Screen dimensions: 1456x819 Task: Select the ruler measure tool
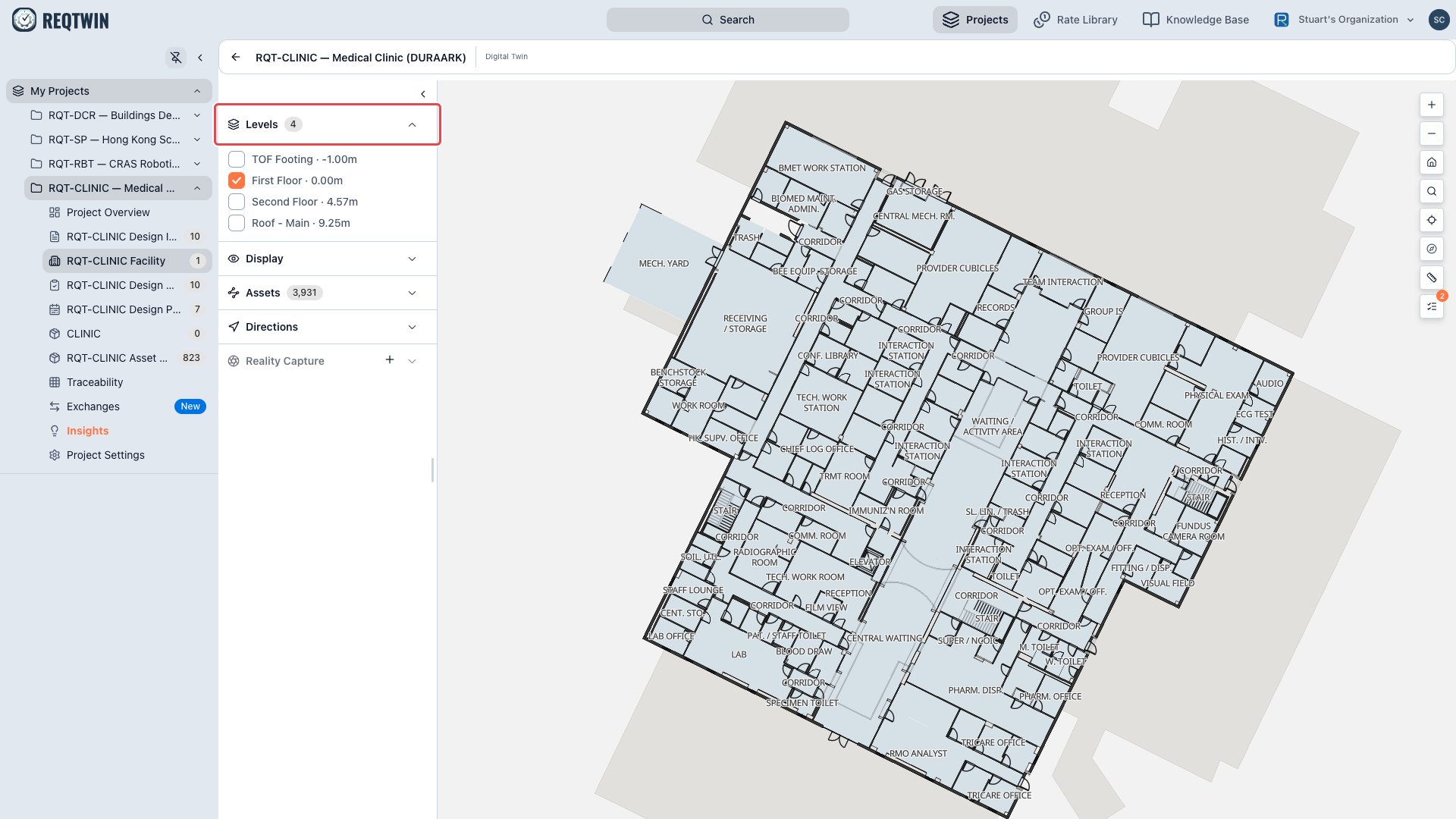(1432, 278)
